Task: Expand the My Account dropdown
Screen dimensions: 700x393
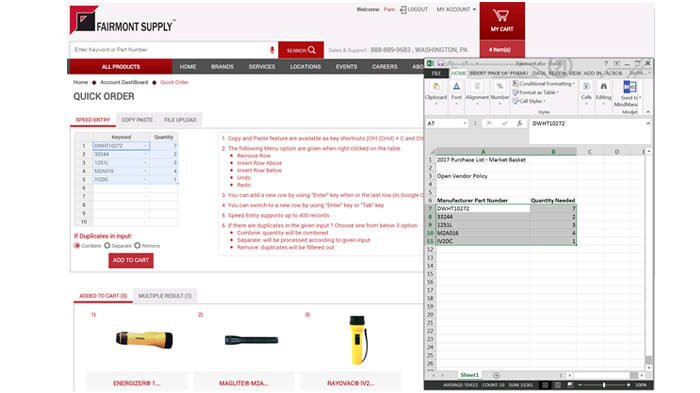Action: [456, 9]
